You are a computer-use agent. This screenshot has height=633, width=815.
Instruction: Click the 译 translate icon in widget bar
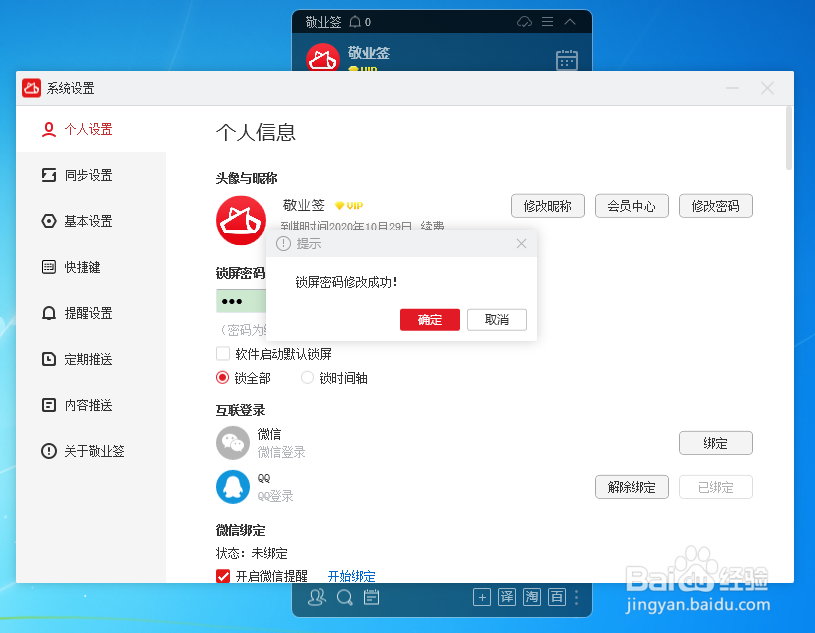pos(507,597)
